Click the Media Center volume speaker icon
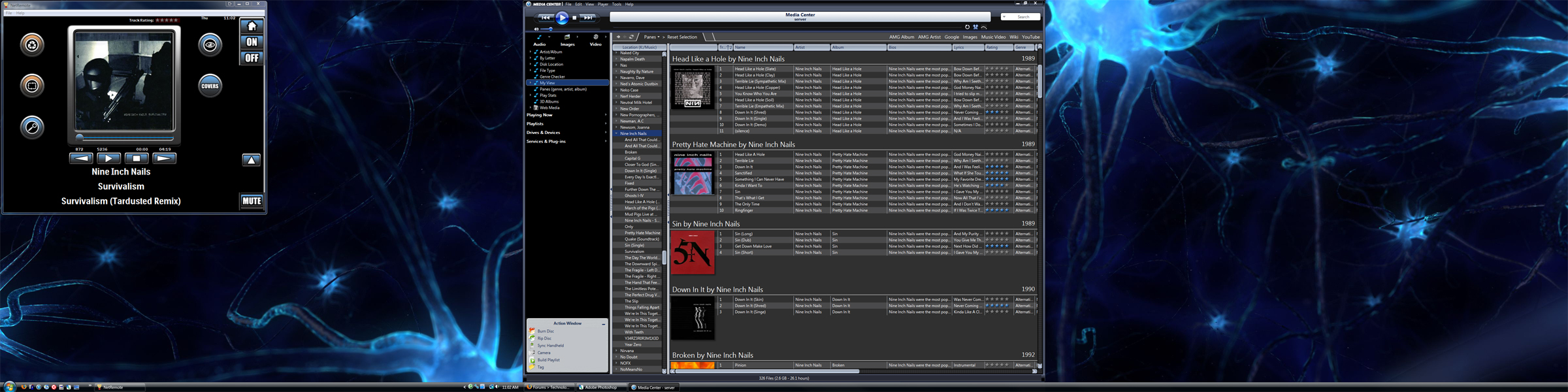1568x392 pixels. (x=536, y=29)
